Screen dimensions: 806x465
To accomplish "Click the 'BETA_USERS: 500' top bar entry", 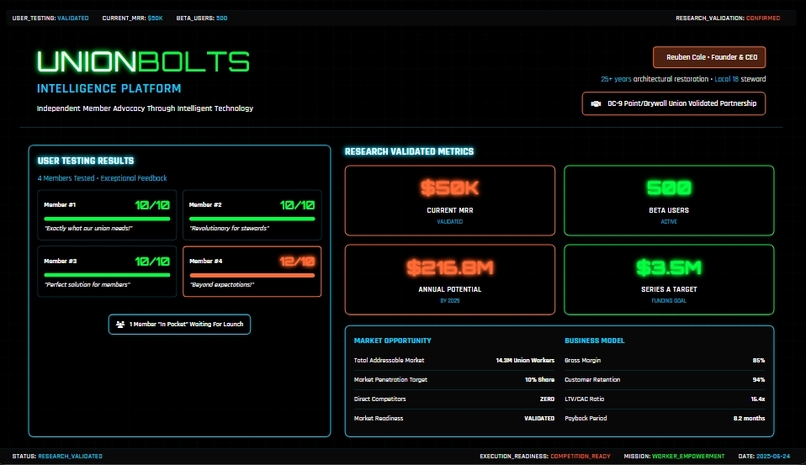I will coord(202,18).
